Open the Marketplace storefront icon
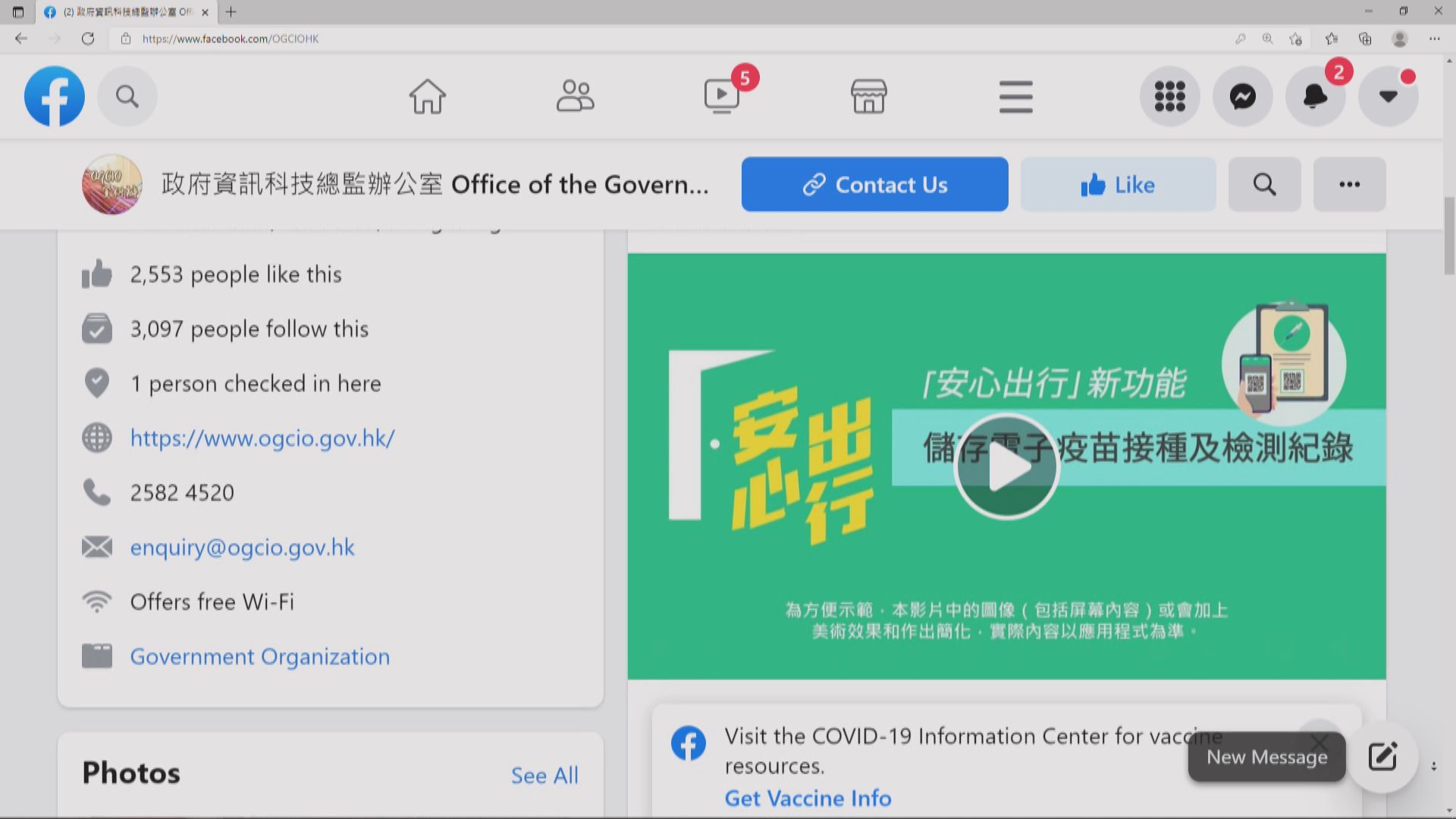1456x819 pixels. 868,96
